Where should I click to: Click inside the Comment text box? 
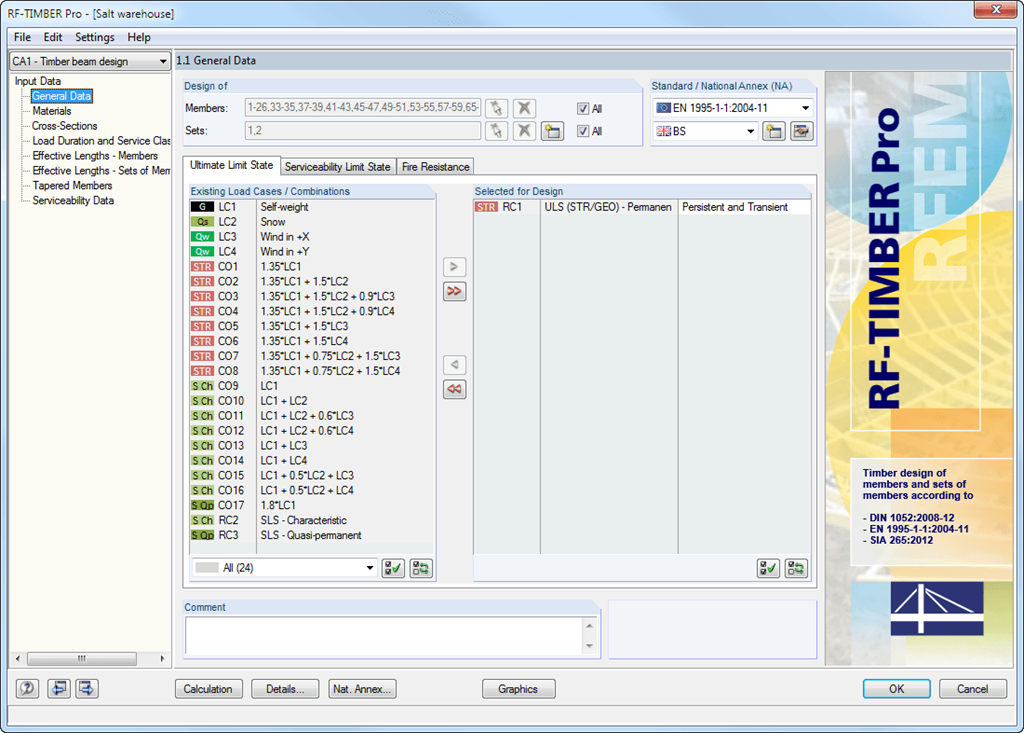click(384, 636)
